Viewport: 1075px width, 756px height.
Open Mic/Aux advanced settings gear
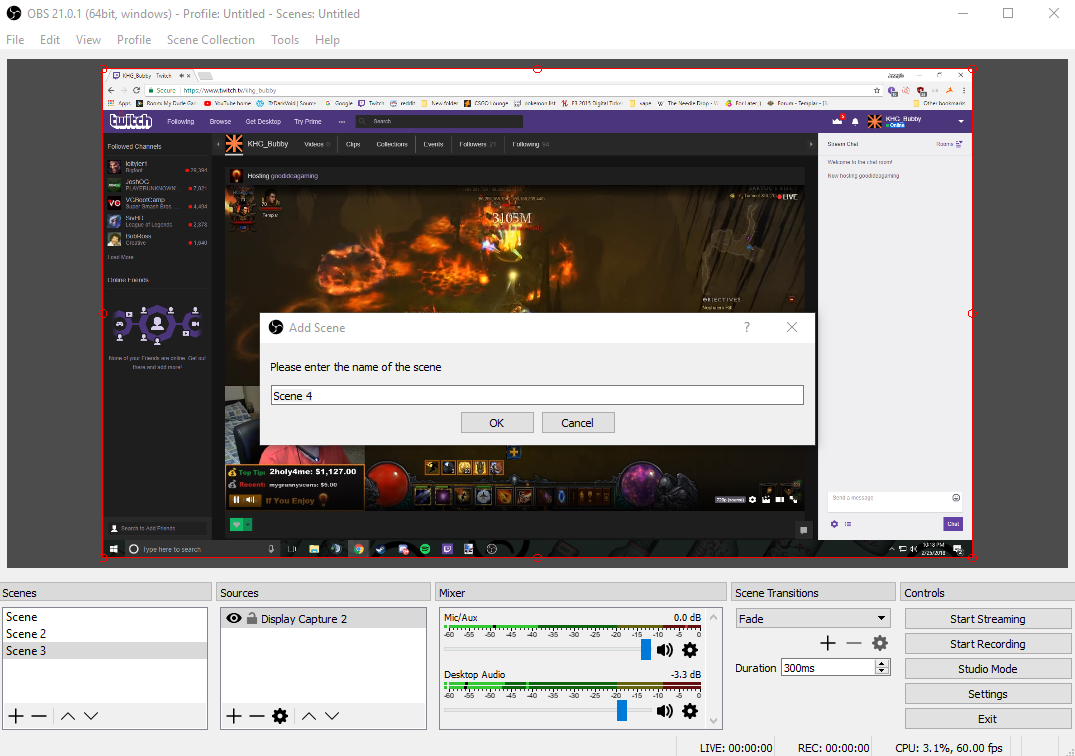tap(689, 650)
